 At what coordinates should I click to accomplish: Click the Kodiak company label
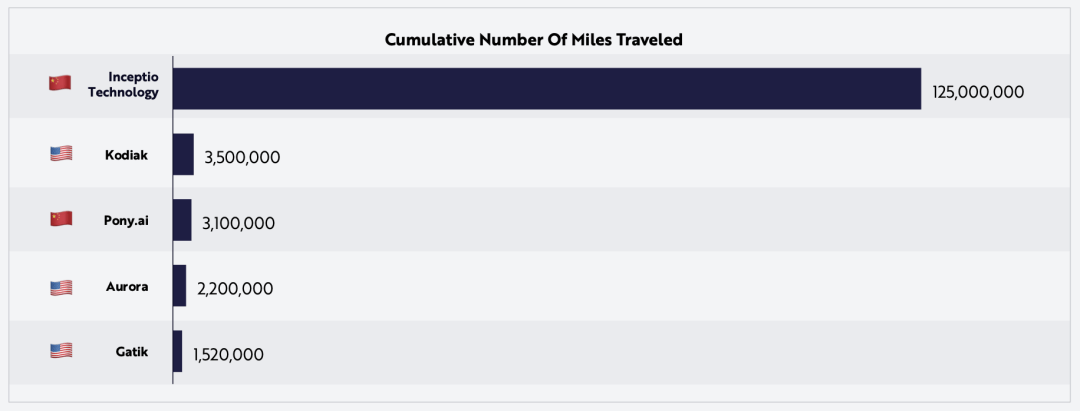[x=126, y=155]
